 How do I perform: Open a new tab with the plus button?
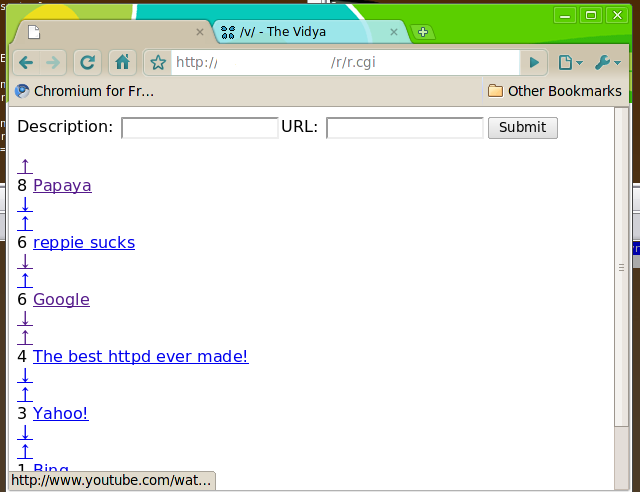pyautogui.click(x=423, y=32)
